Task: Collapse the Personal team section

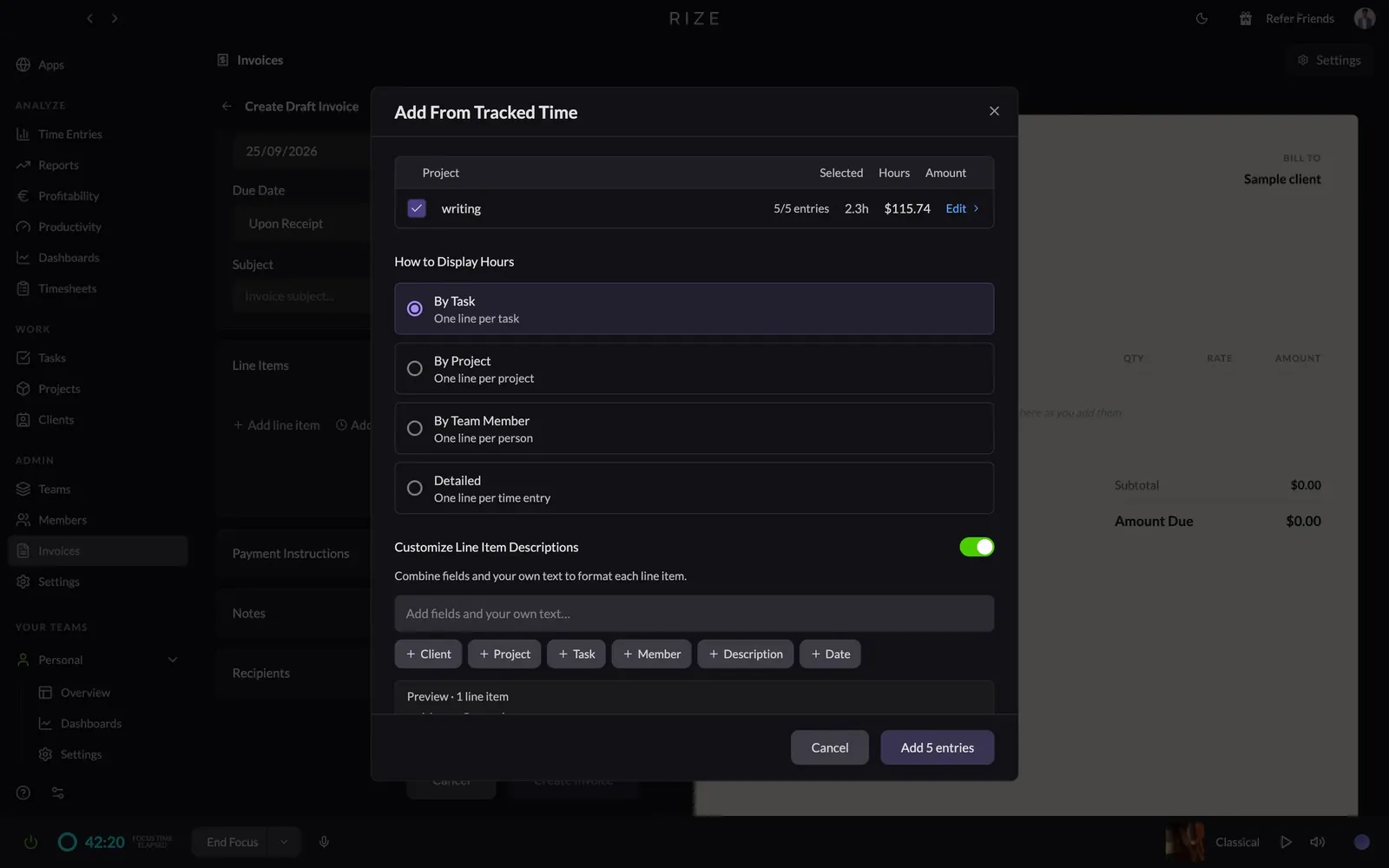Action: pyautogui.click(x=173, y=660)
